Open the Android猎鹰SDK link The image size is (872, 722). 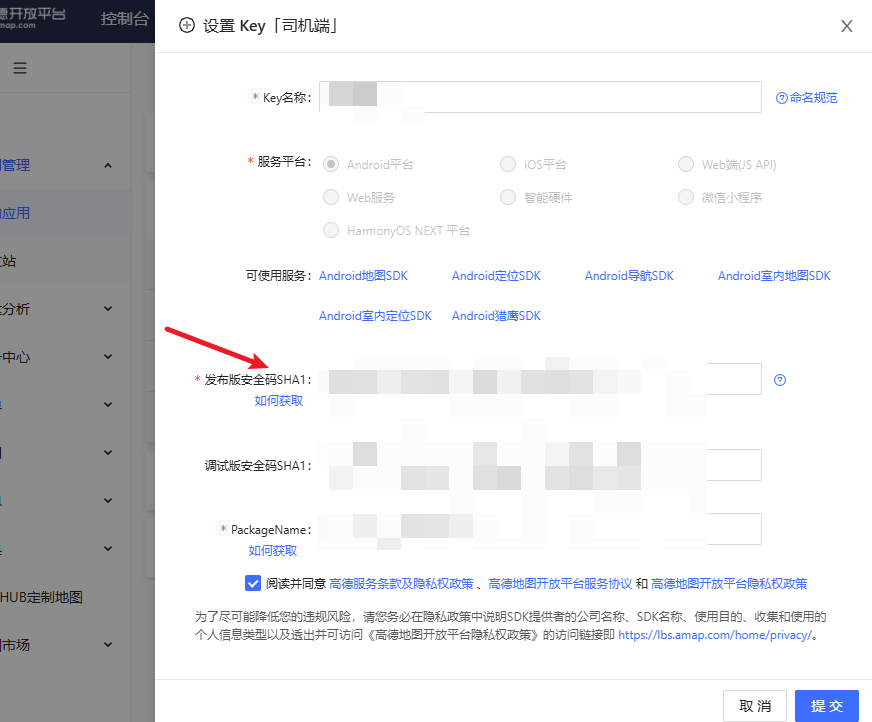point(495,316)
